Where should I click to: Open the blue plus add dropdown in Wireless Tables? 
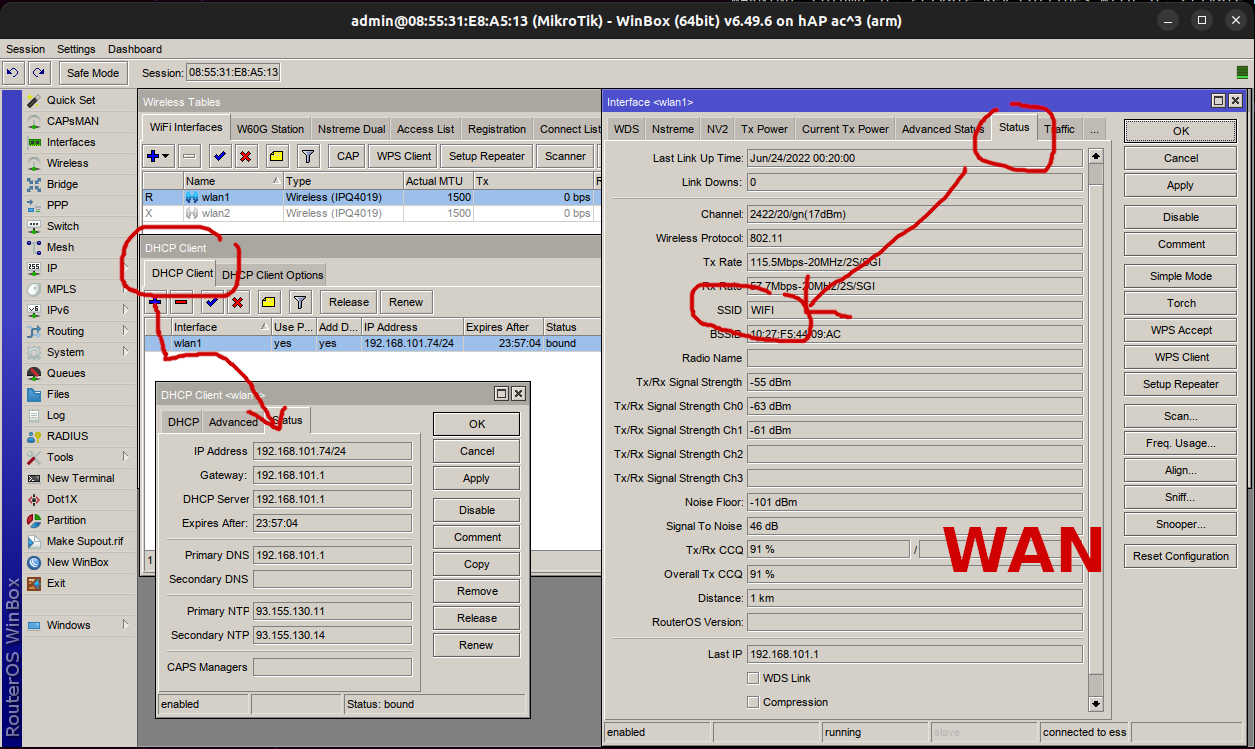(x=158, y=156)
